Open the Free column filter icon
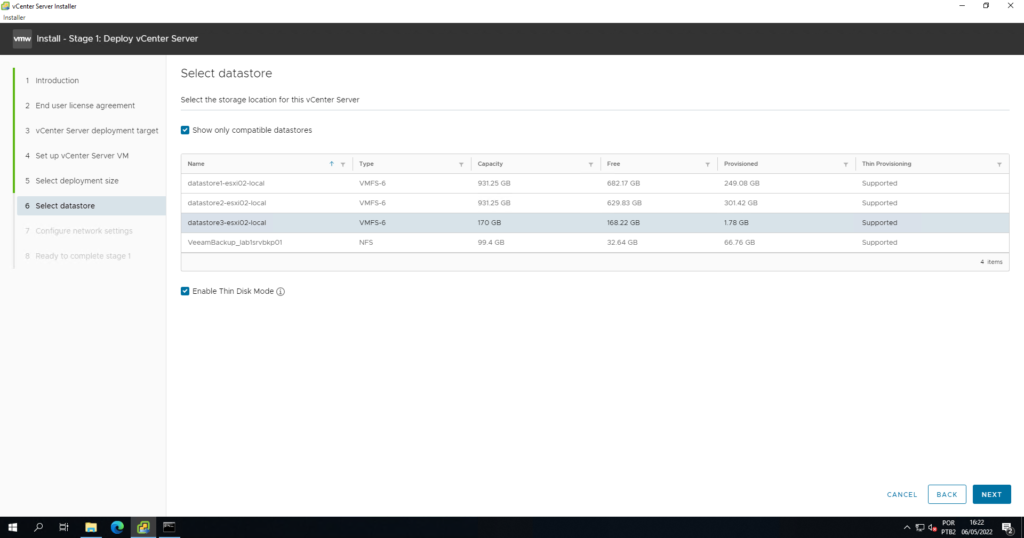The width and height of the screenshot is (1024, 538). coord(707,165)
